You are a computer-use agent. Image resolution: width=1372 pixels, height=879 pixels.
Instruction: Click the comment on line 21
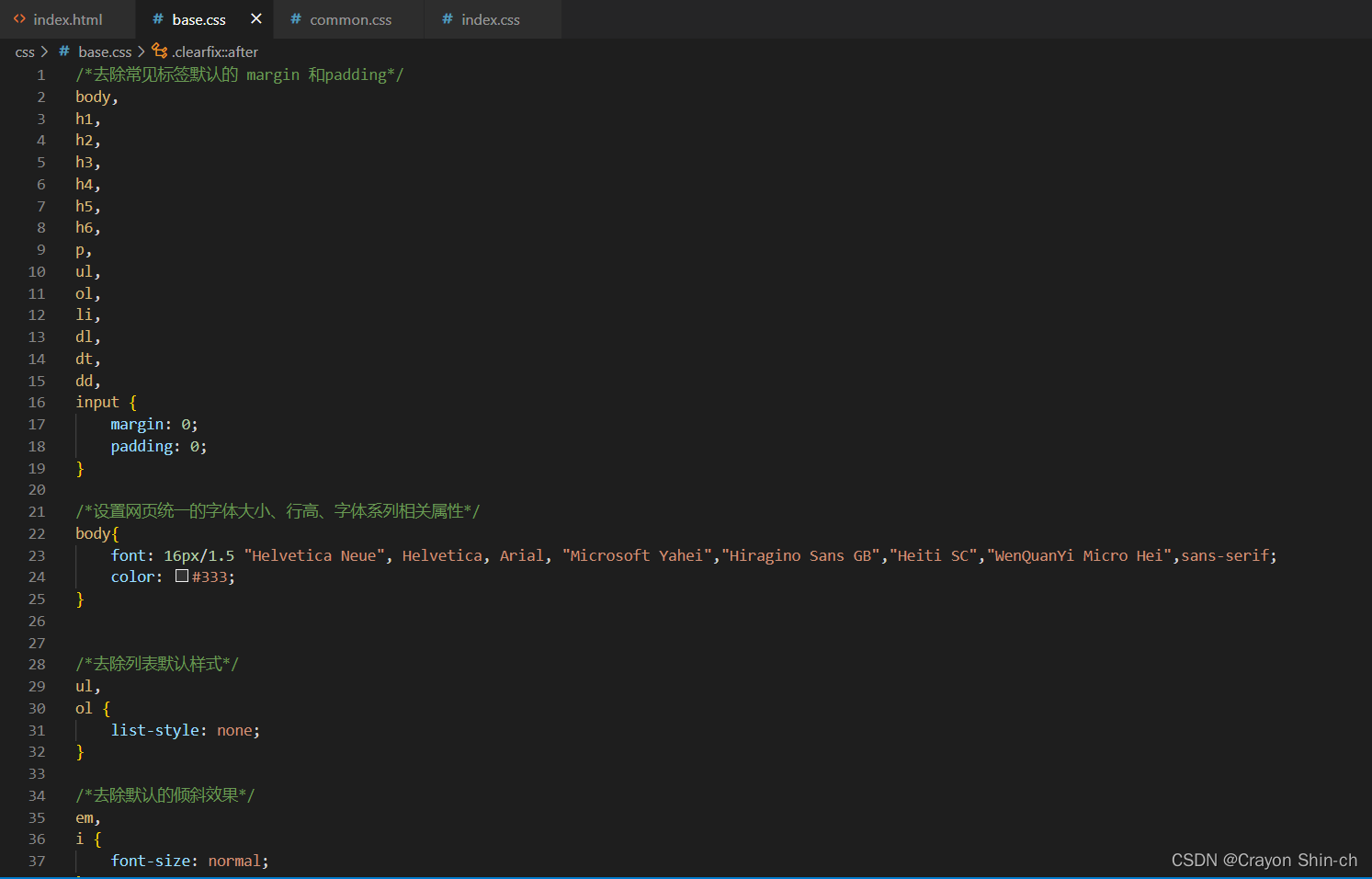[x=278, y=511]
